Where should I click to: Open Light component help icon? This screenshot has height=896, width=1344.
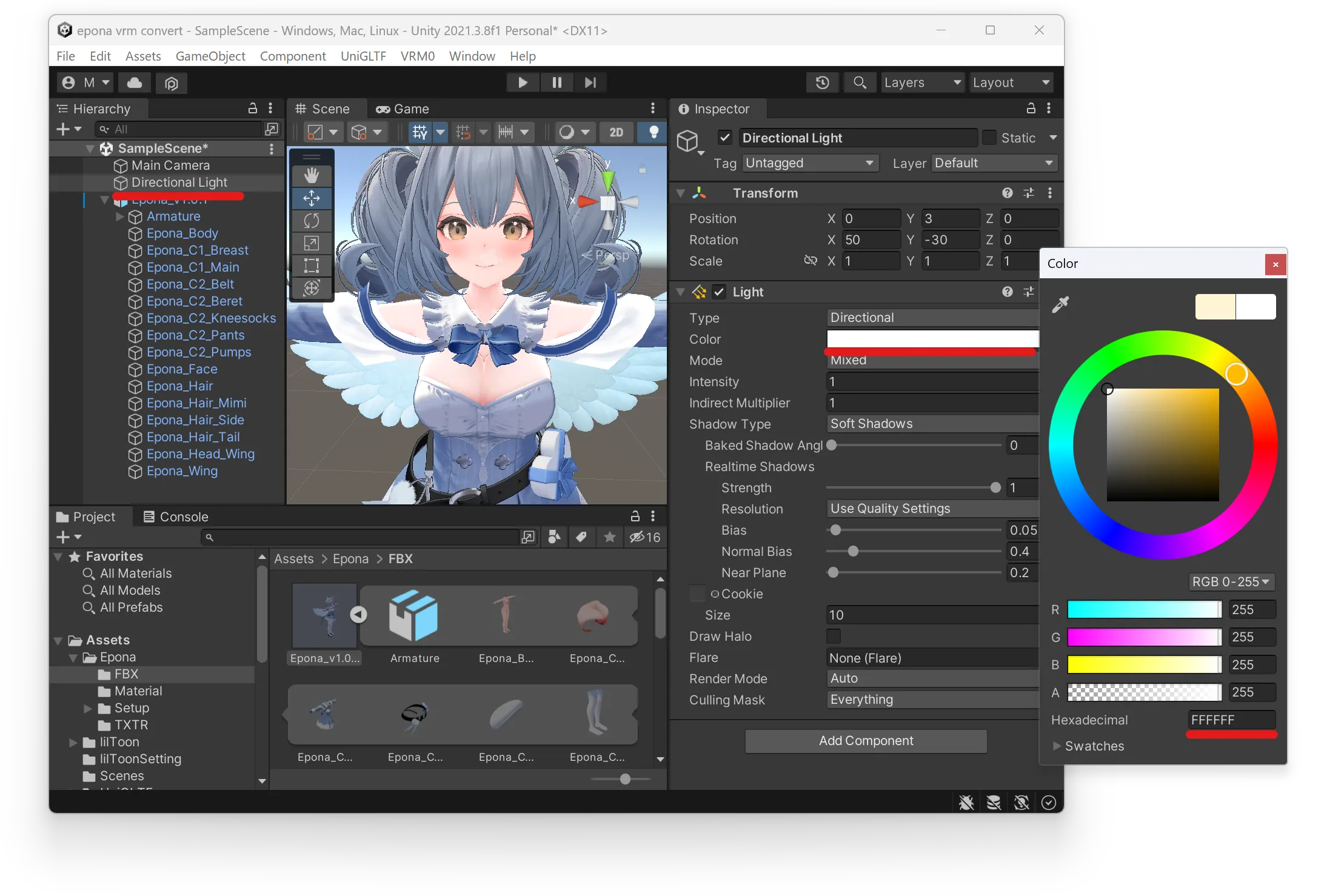click(x=1008, y=292)
